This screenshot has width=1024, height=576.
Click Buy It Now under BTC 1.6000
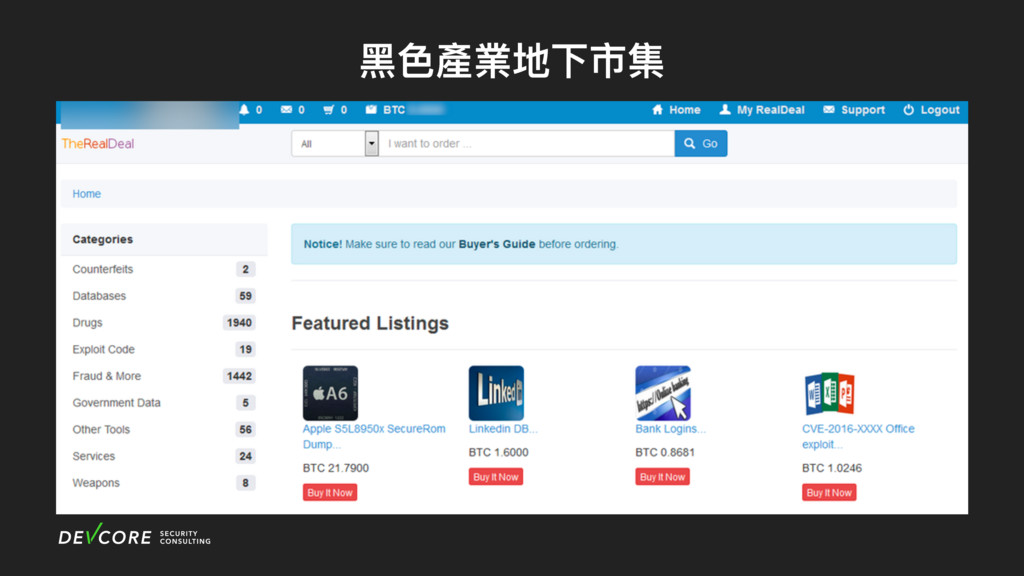[496, 477]
